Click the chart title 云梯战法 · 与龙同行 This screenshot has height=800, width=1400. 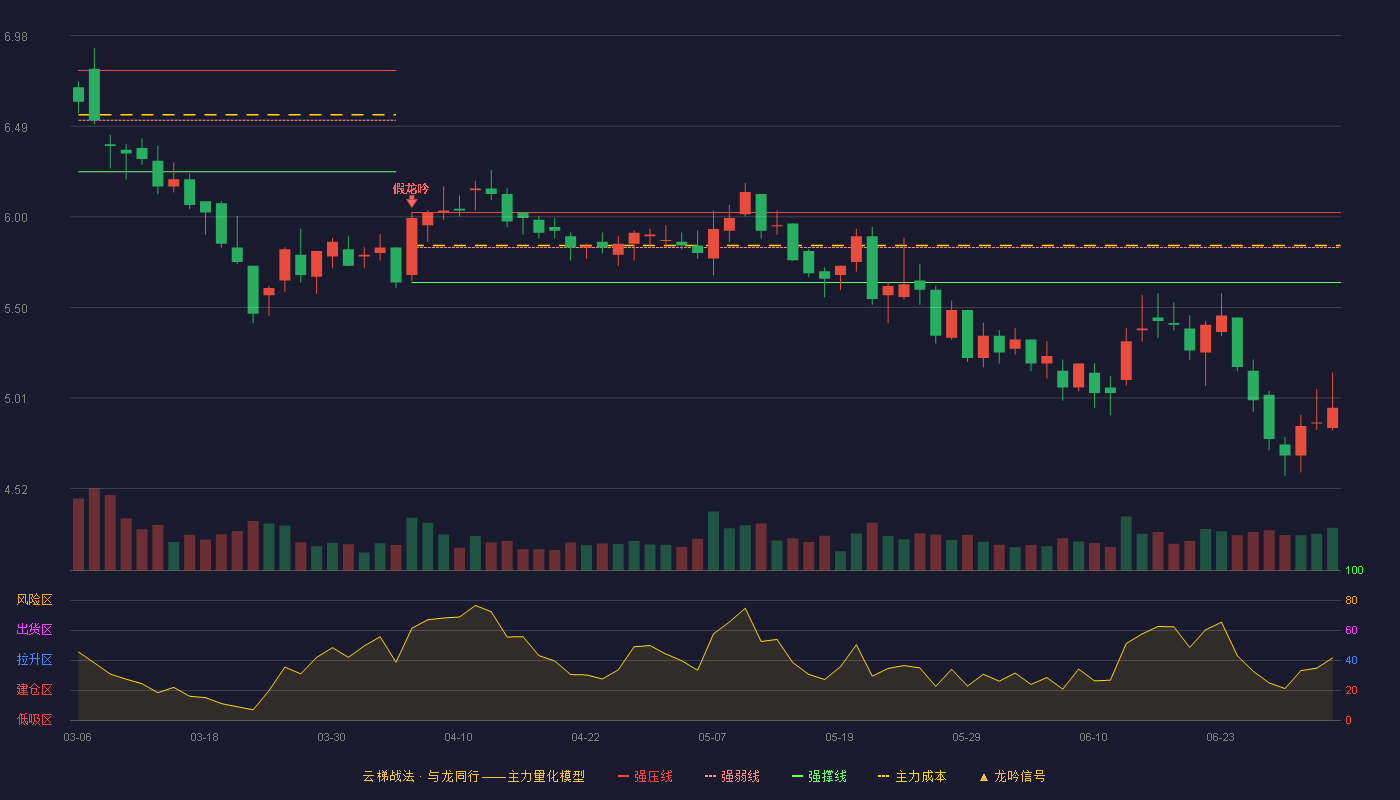click(x=421, y=776)
